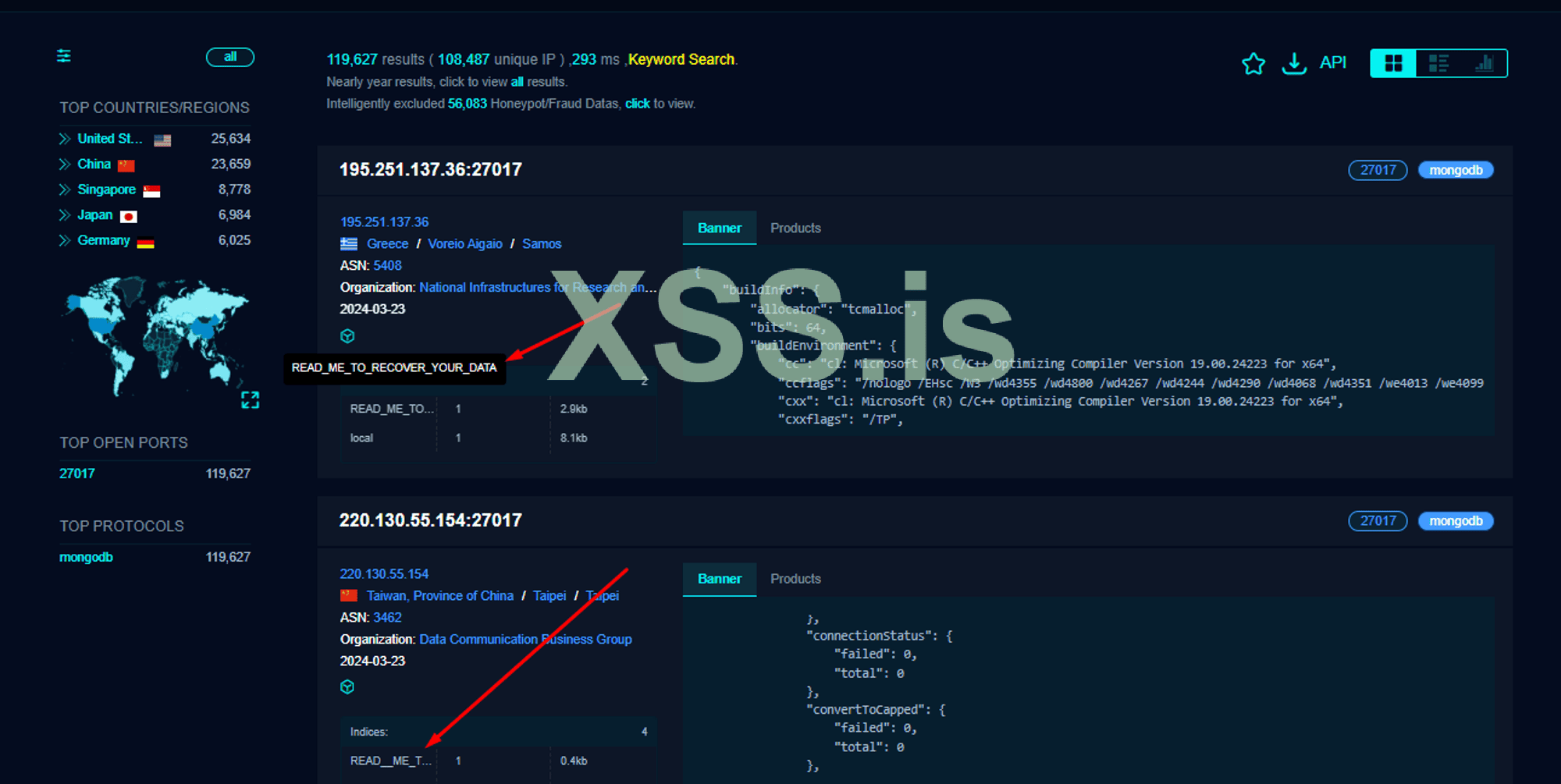Select the READ__ME_T... index row, 0.4kb
This screenshot has width=1561, height=784.
click(x=498, y=761)
